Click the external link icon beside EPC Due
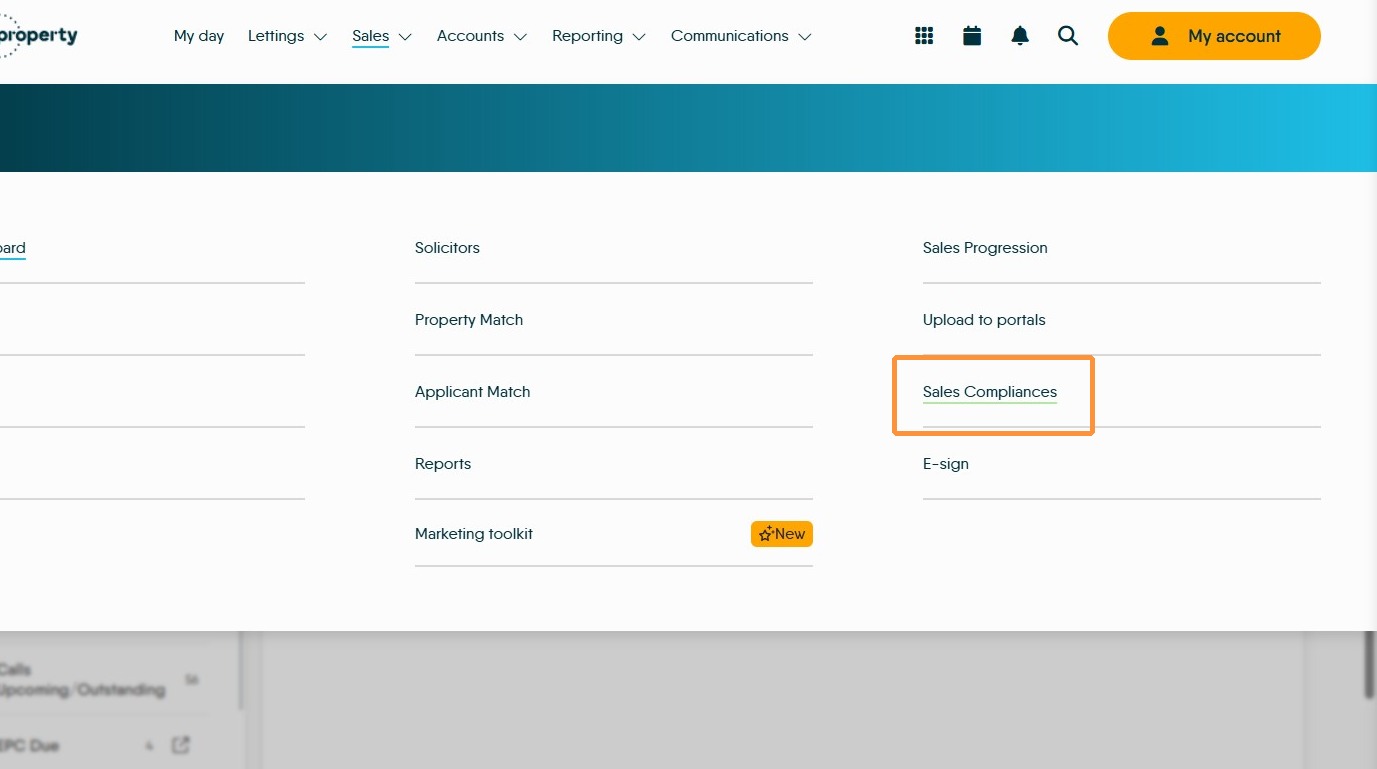This screenshot has width=1377, height=769. (x=181, y=745)
